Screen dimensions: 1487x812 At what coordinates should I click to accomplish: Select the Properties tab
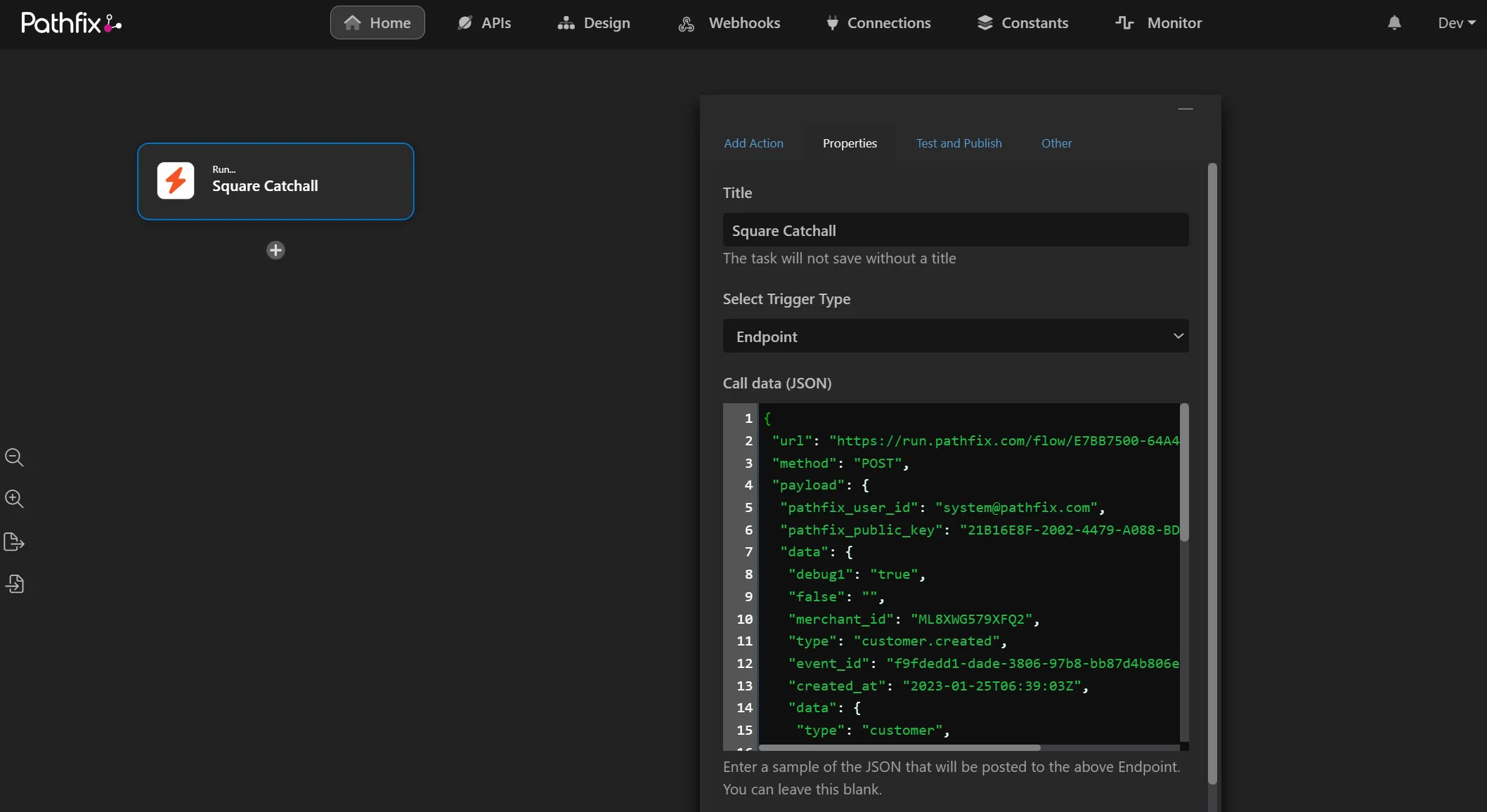click(850, 143)
